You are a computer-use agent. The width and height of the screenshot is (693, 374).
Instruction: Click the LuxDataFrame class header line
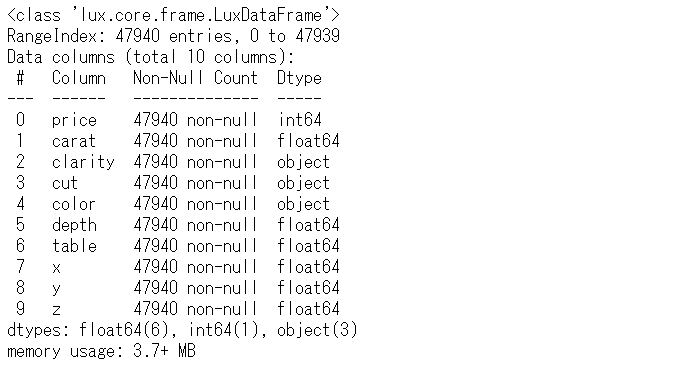click(x=173, y=15)
